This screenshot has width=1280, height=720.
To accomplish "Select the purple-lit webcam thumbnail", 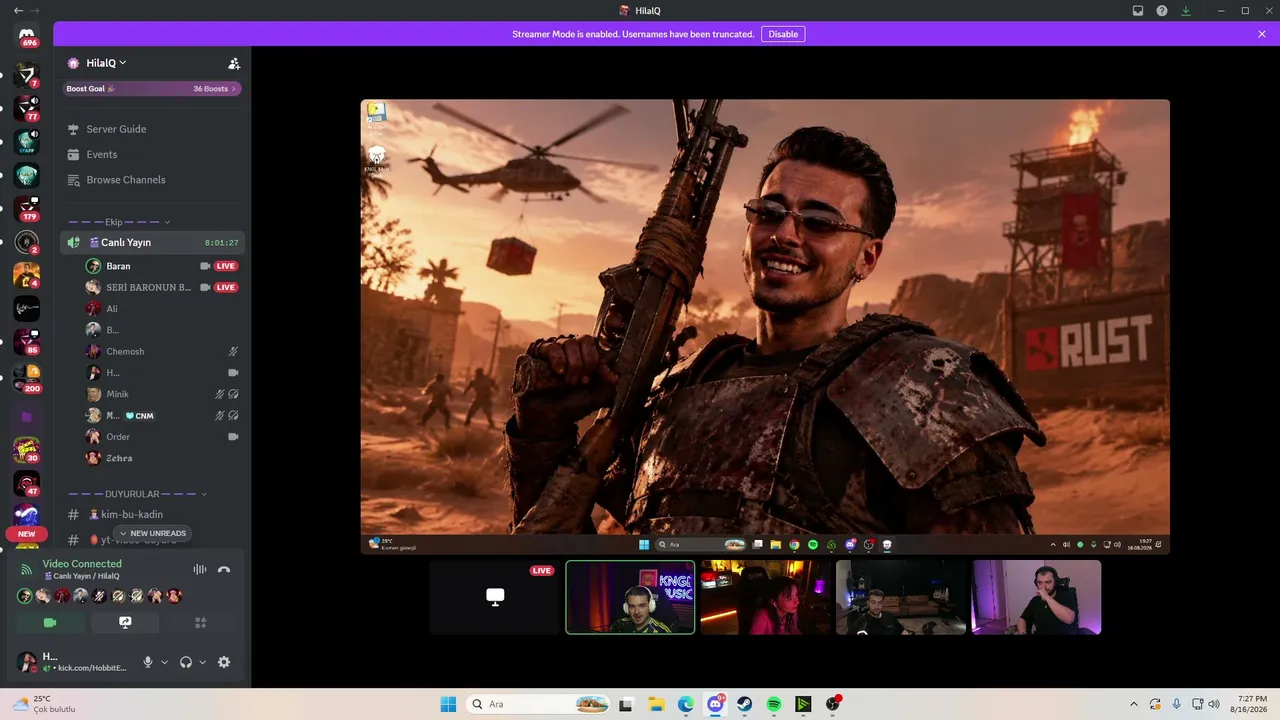I will click(x=1036, y=597).
